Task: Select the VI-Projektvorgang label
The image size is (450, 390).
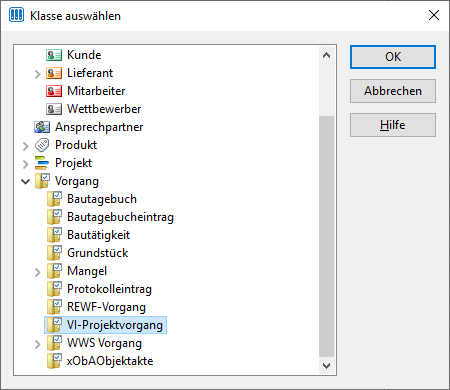Action: (x=115, y=325)
